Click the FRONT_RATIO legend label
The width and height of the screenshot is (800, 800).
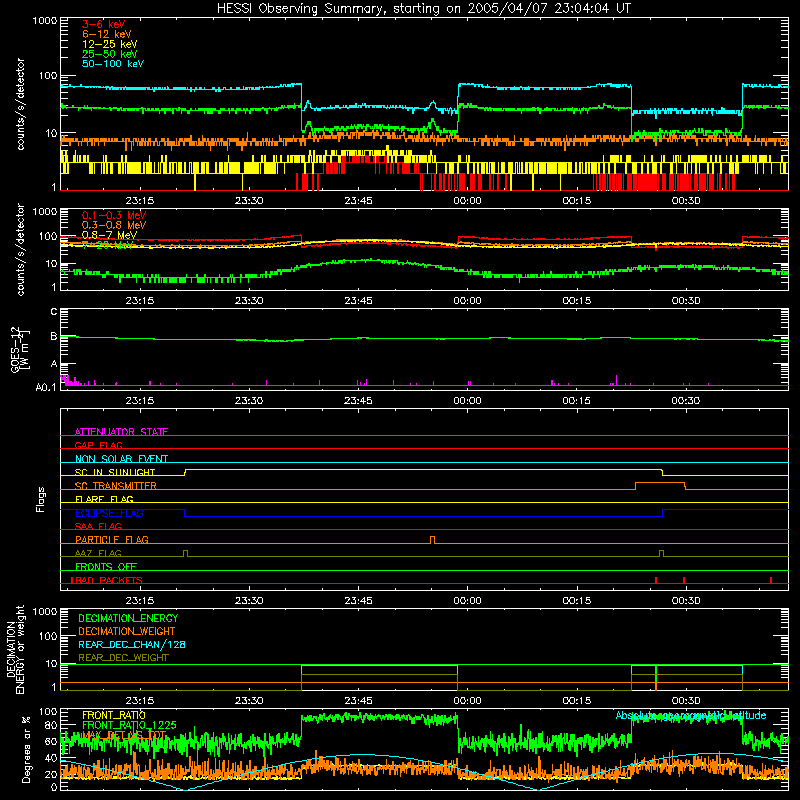pyautogui.click(x=114, y=715)
